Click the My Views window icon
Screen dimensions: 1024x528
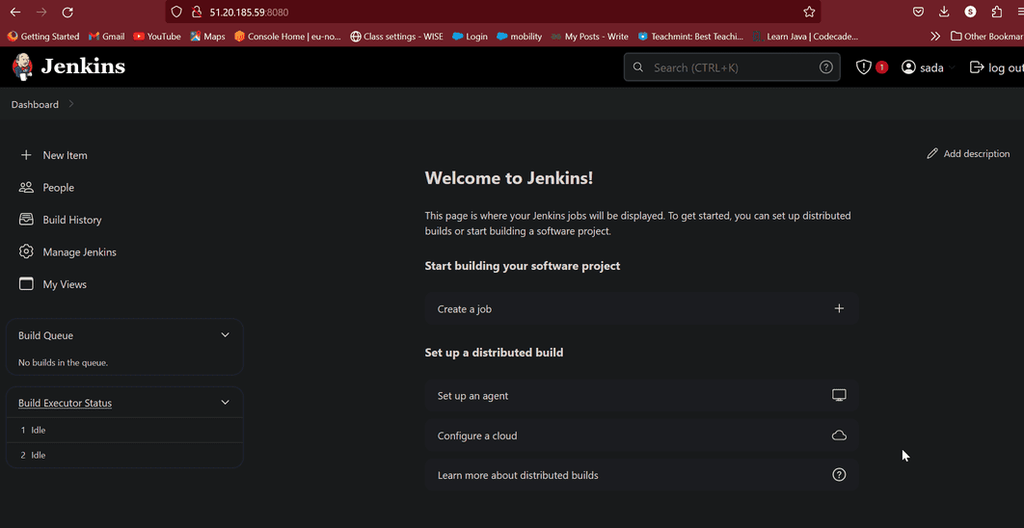point(26,284)
